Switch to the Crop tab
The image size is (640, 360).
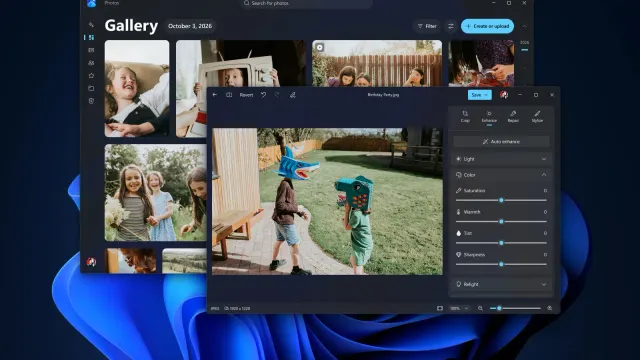pyautogui.click(x=465, y=116)
